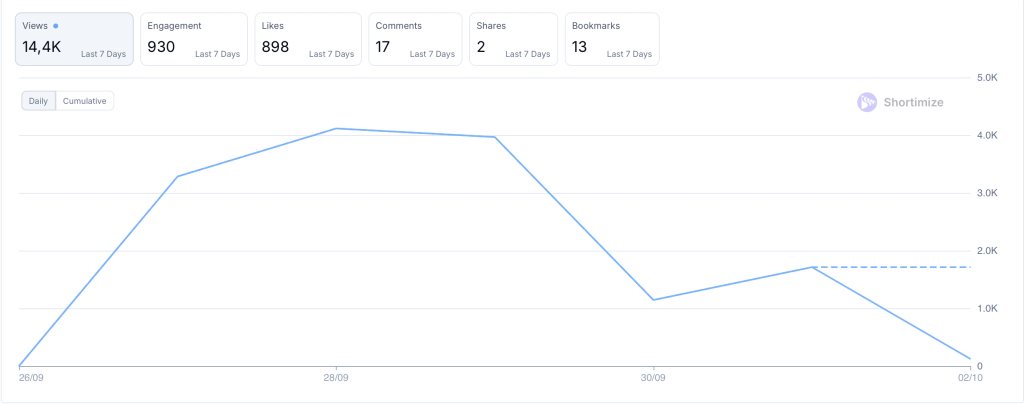
Task: Click the Shortimize logo icon
Action: 867,102
